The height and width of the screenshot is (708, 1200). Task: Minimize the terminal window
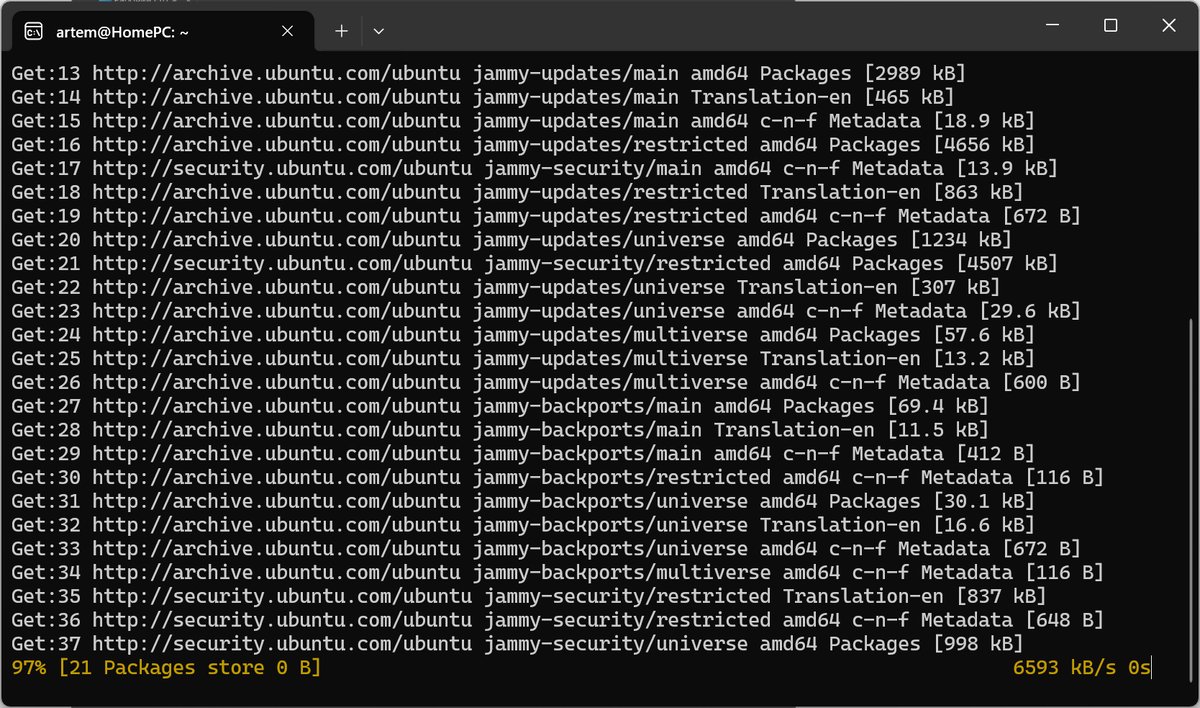pyautogui.click(x=1053, y=27)
